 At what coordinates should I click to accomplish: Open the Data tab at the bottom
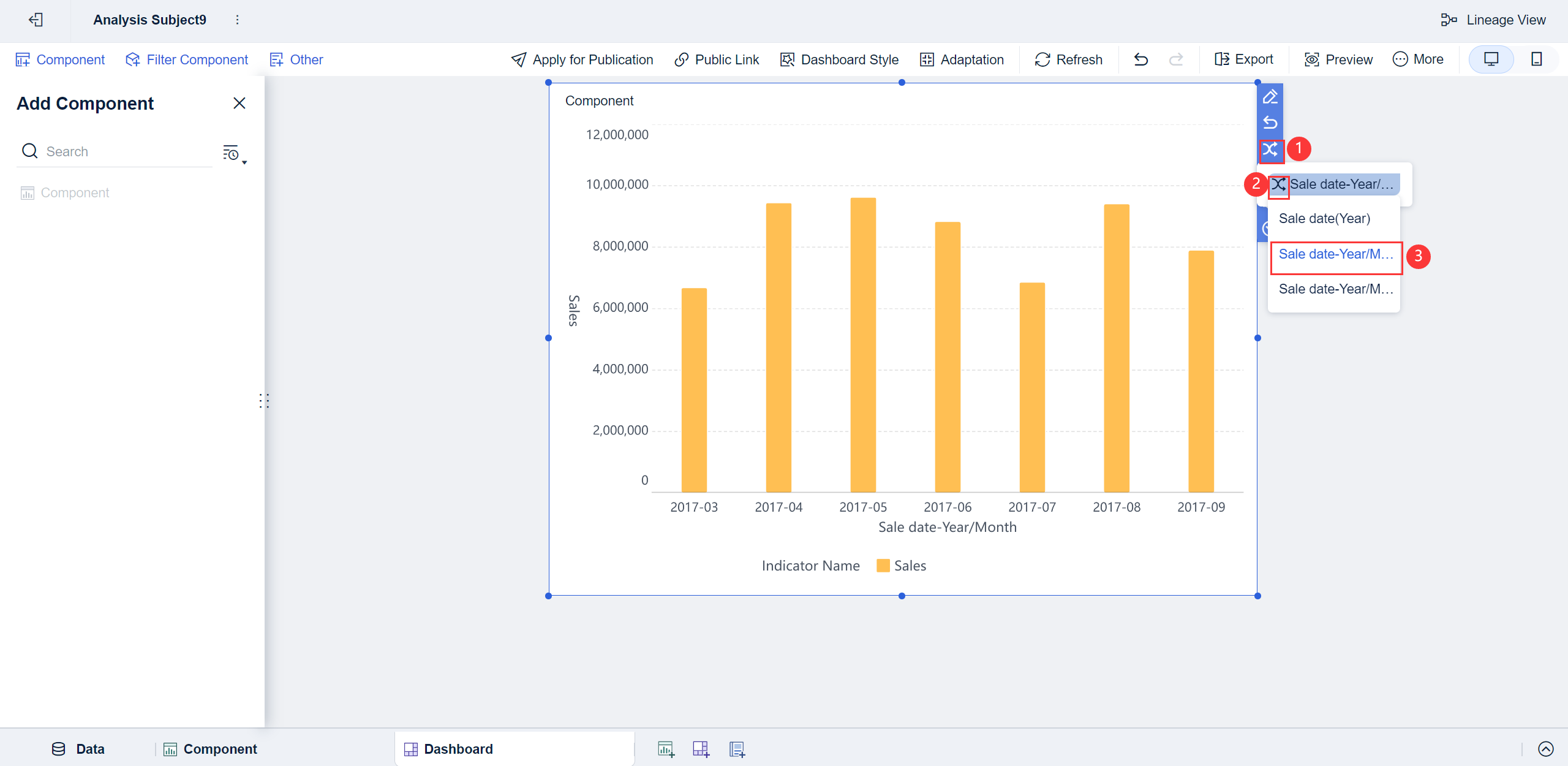[78, 749]
